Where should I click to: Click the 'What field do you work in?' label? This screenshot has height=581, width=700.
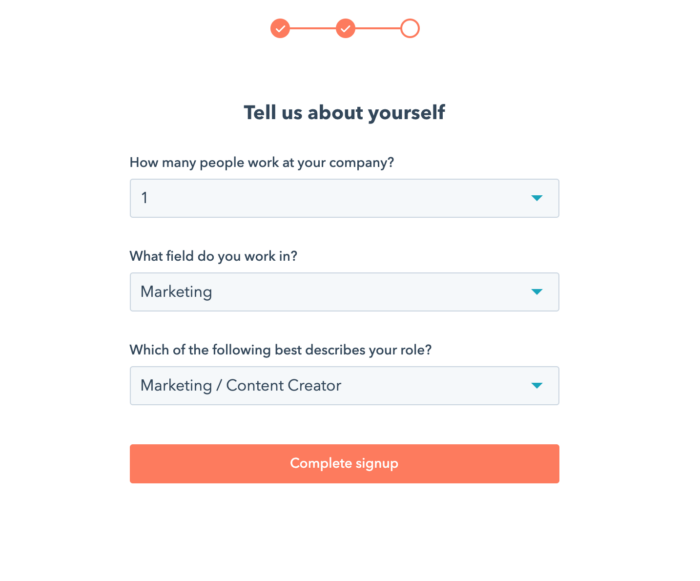[213, 256]
